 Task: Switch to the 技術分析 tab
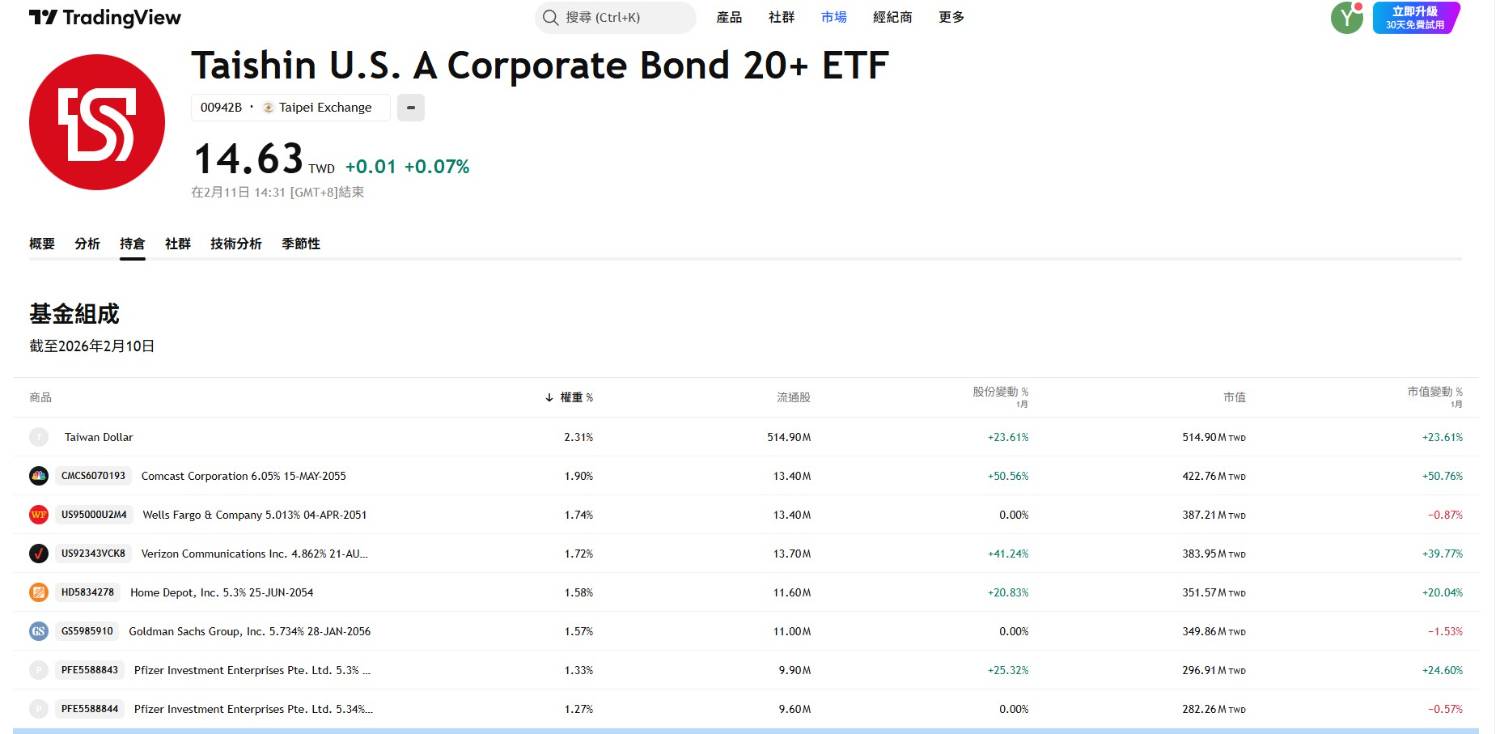(x=236, y=244)
